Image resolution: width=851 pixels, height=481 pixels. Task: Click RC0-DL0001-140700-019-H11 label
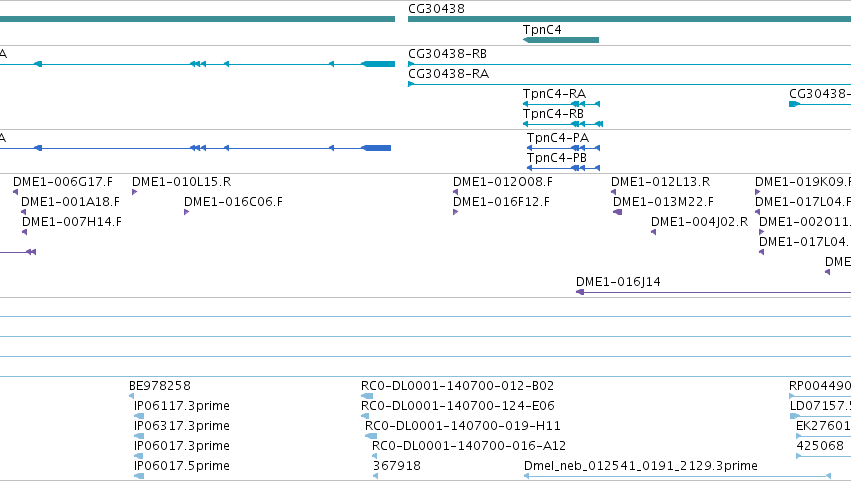pos(462,426)
